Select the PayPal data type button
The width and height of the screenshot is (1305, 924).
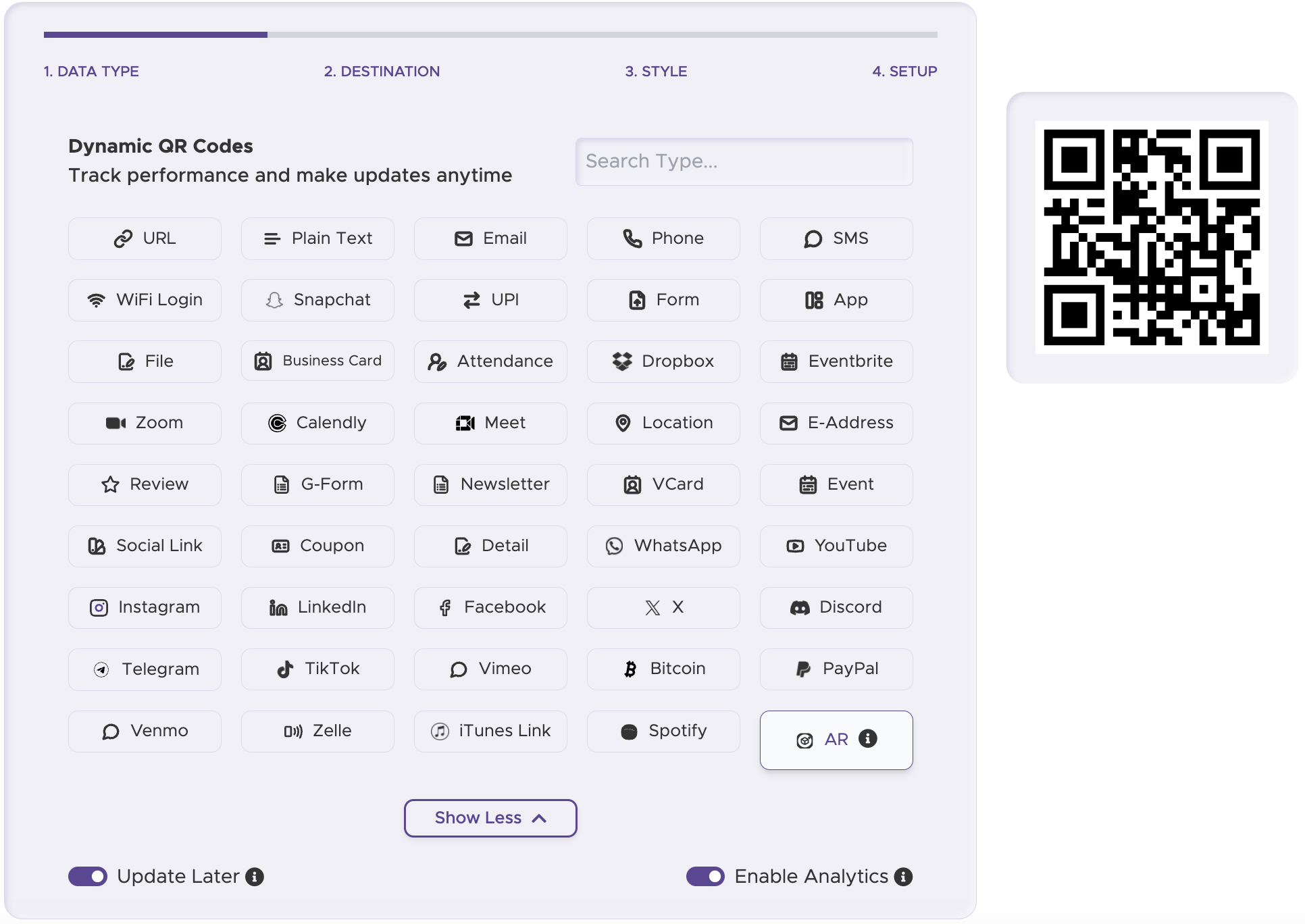836,669
